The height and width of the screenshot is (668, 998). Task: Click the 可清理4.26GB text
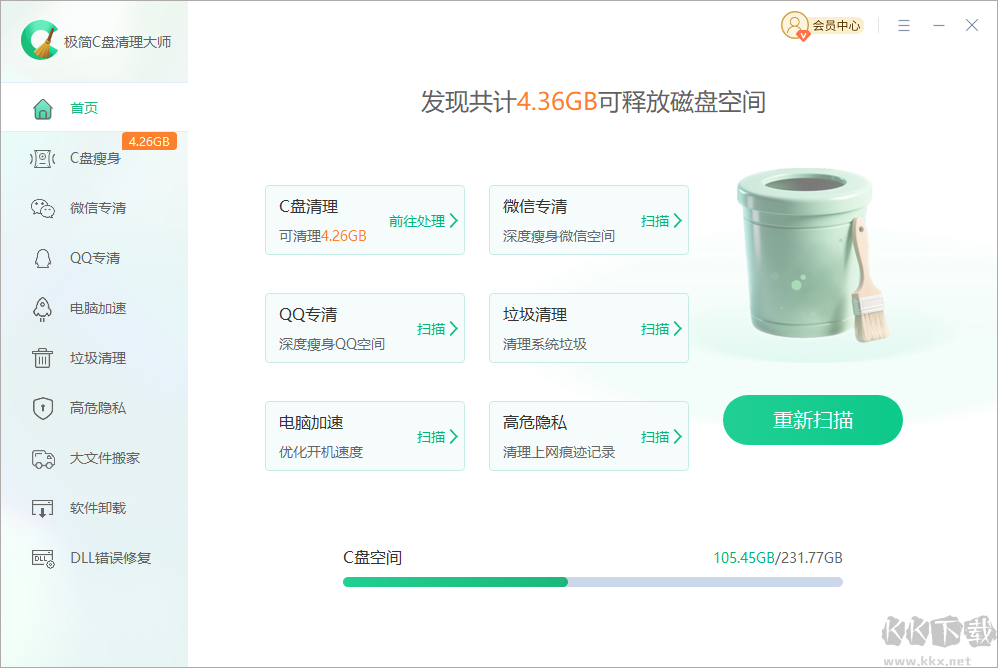pos(323,236)
